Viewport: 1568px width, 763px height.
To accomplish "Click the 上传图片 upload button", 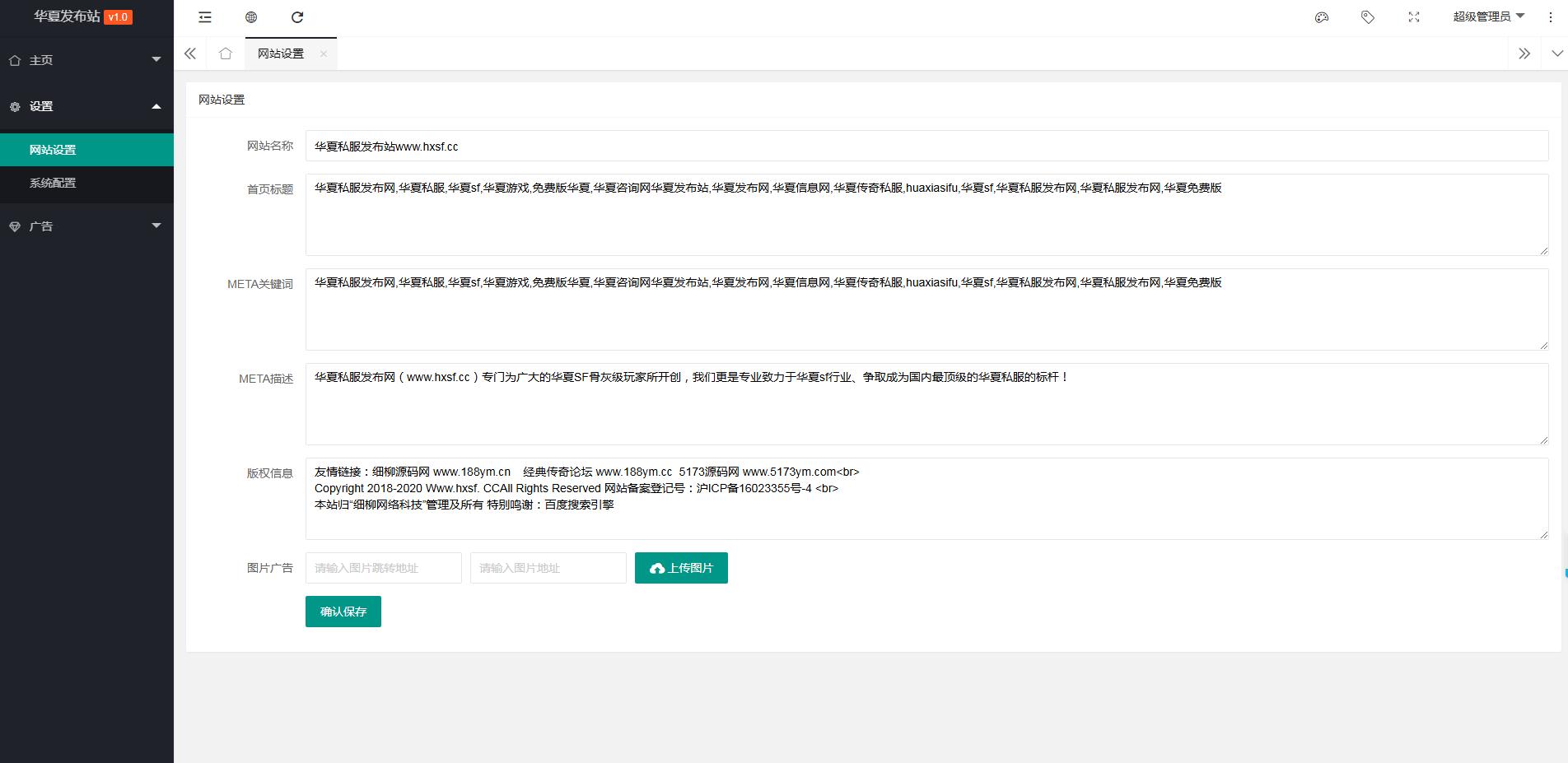I will pos(681,567).
